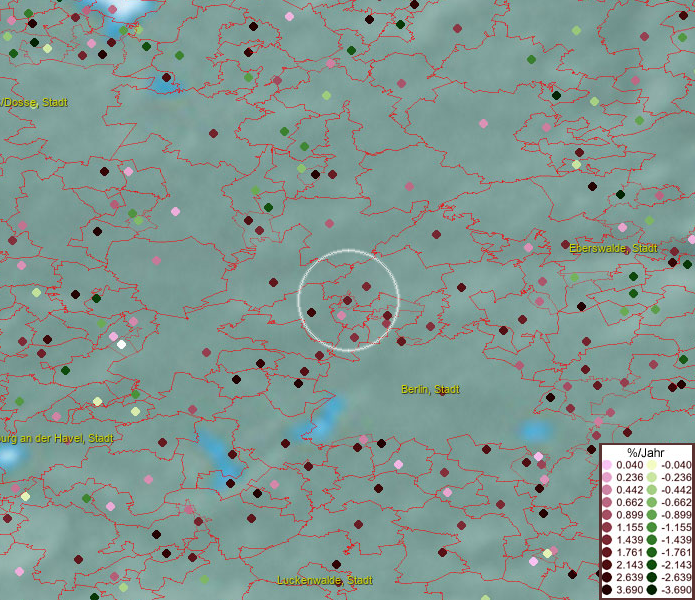Viewport: 695px width, 600px height.
Task: Select the 0.662 legend color dot
Action: [x=607, y=503]
